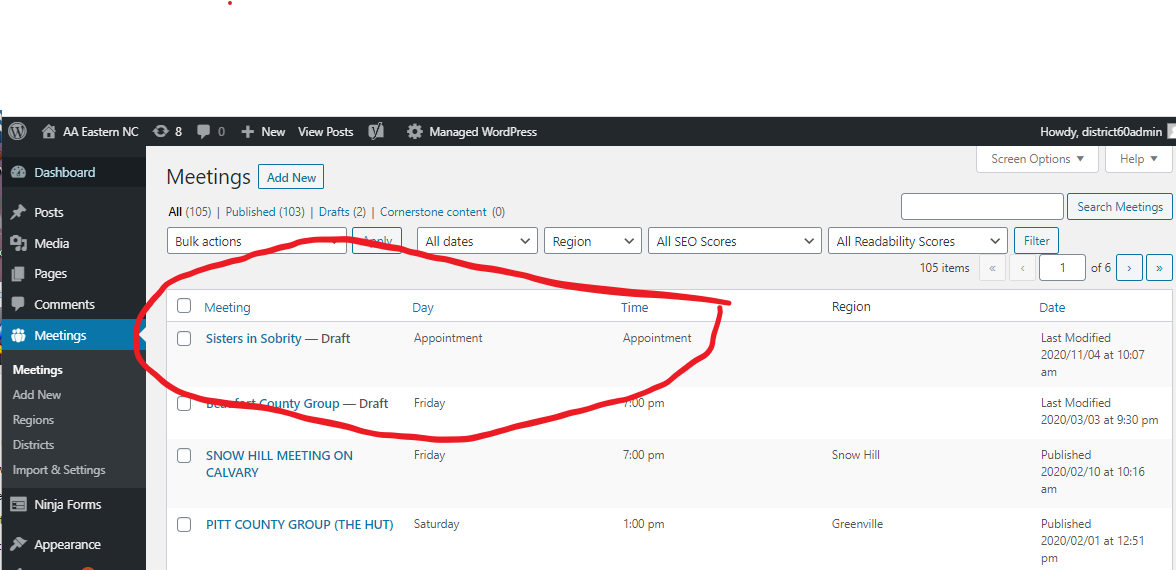This screenshot has width=1176, height=570.
Task: Click the Pages icon in sidebar
Action: (19, 274)
